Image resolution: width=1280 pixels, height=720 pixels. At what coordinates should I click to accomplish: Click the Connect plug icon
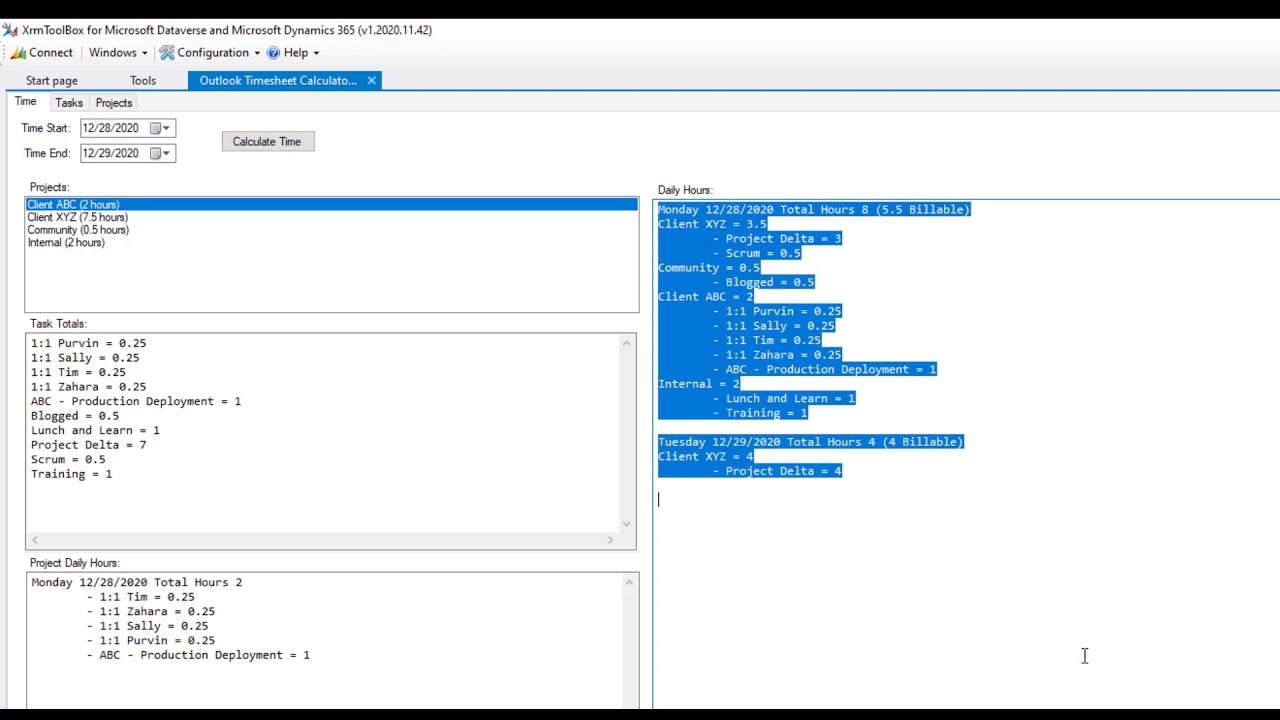coord(18,53)
